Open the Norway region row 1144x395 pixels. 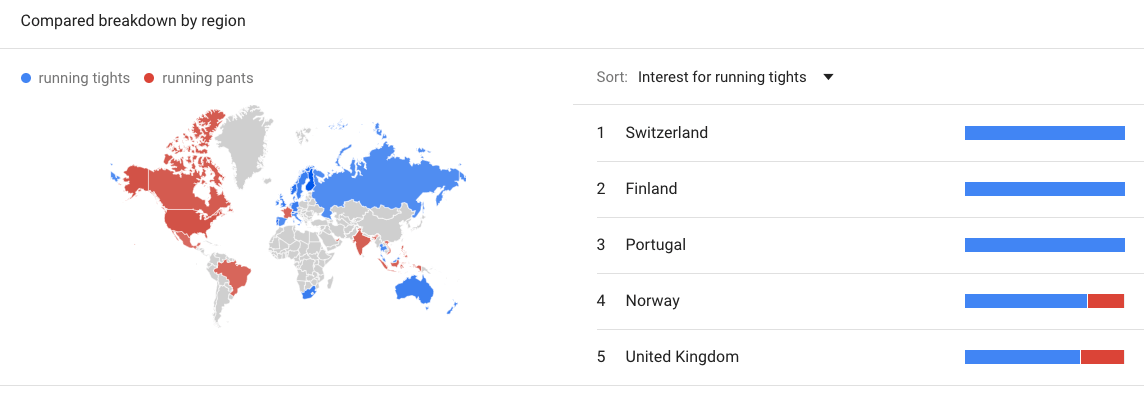tap(859, 301)
